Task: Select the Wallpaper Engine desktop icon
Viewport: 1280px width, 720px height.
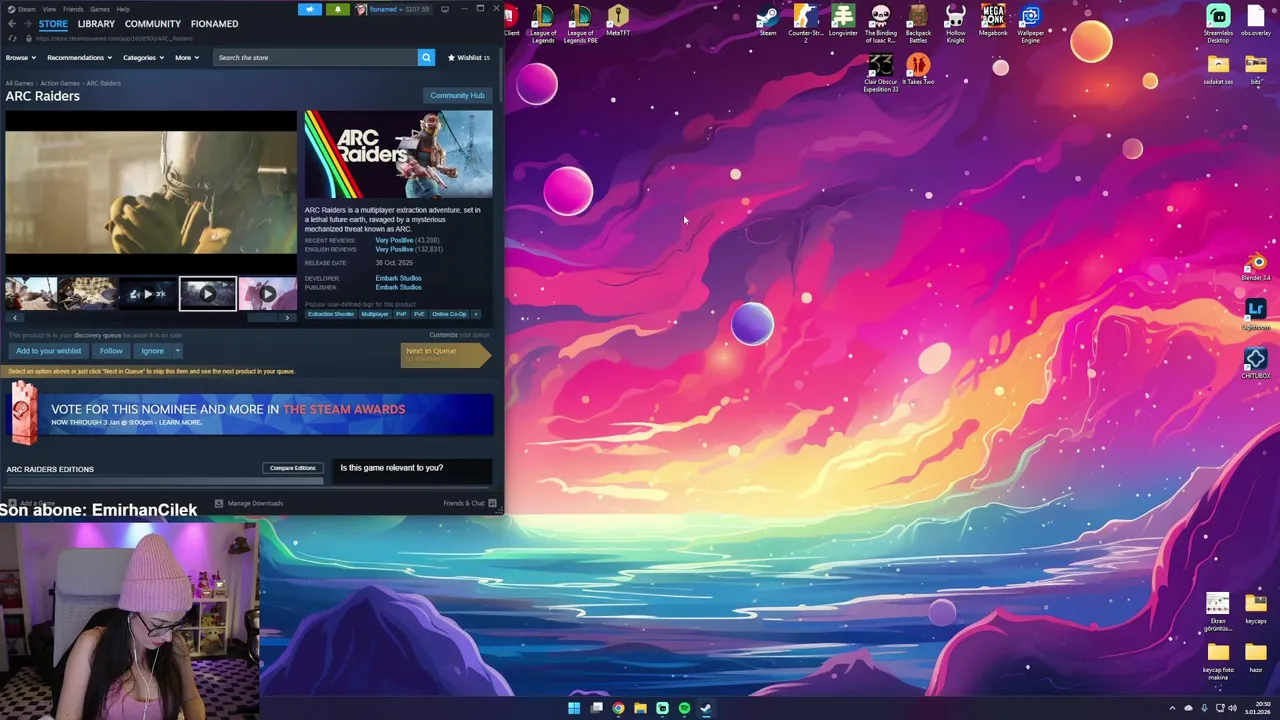Action: pyautogui.click(x=1030, y=24)
